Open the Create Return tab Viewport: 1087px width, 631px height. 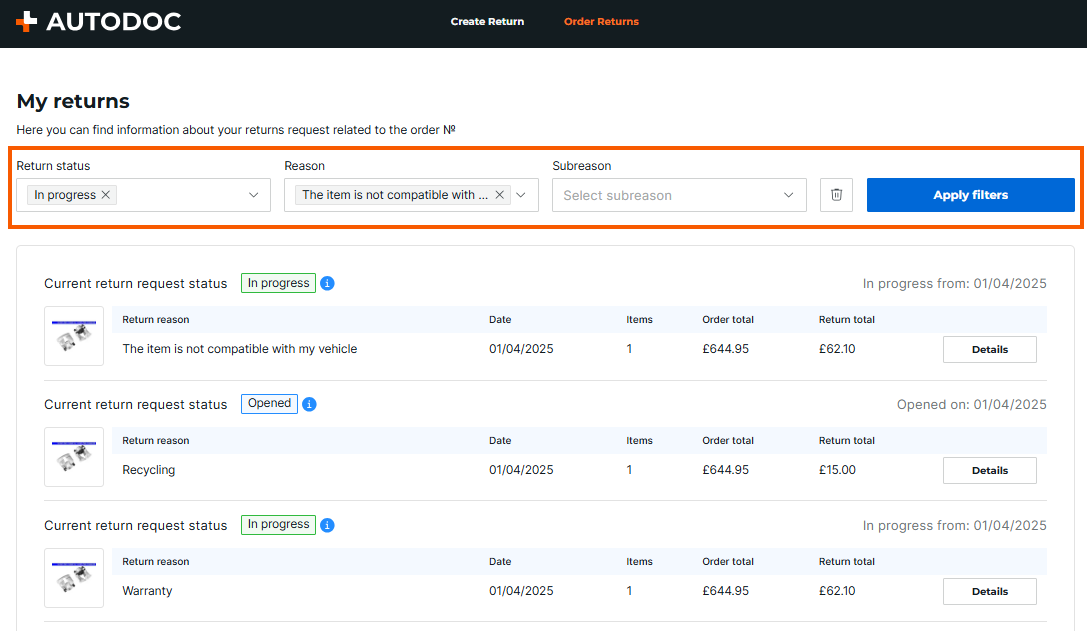pos(487,21)
